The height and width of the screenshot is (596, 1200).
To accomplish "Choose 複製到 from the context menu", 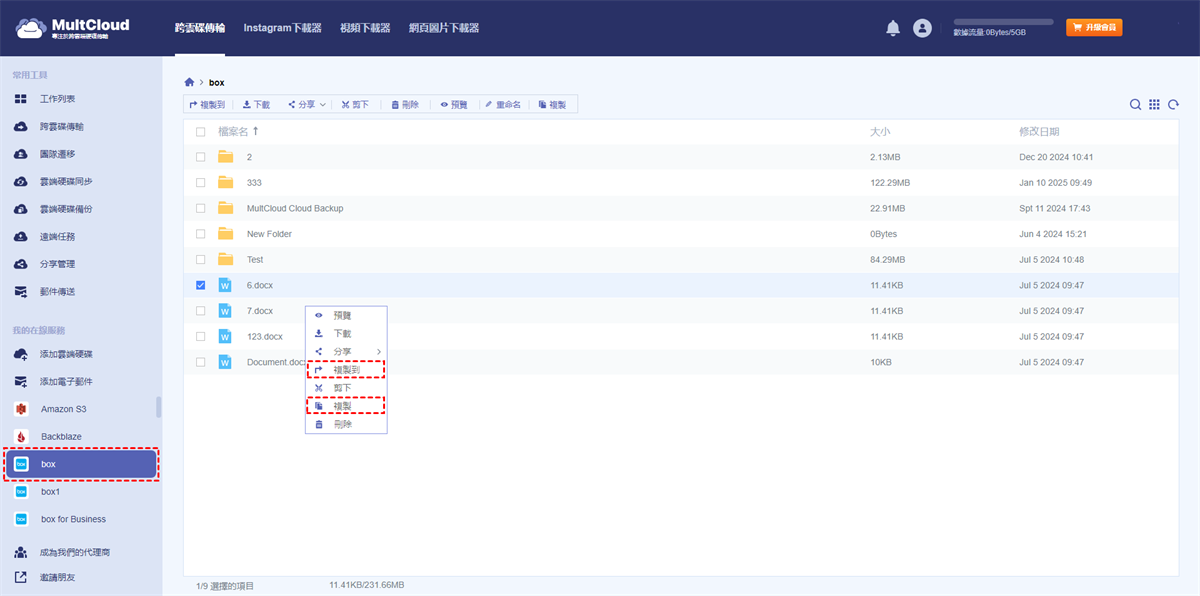I will pos(345,370).
